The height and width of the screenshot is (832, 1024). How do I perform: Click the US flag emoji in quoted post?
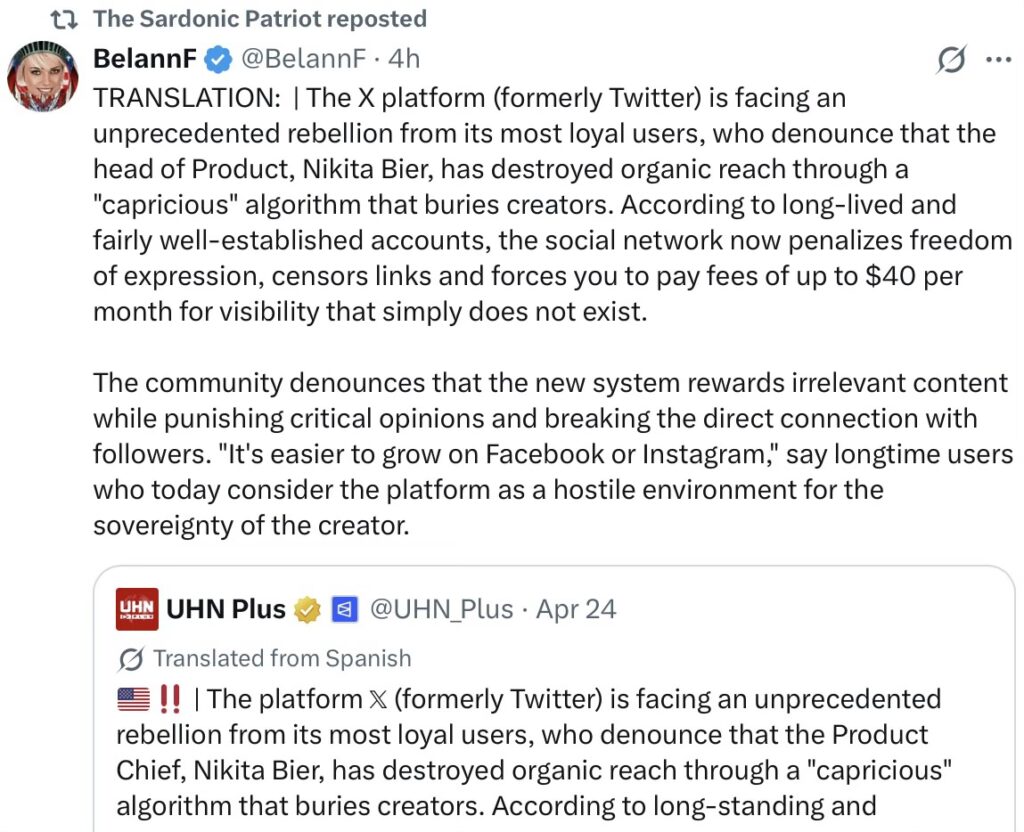133,699
